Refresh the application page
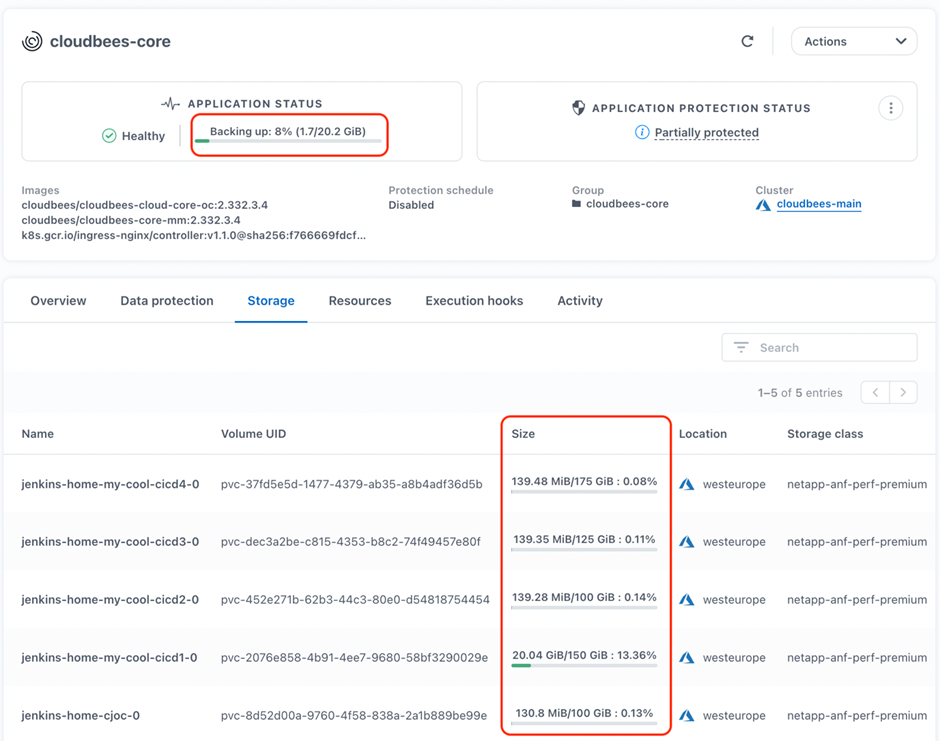 747,41
